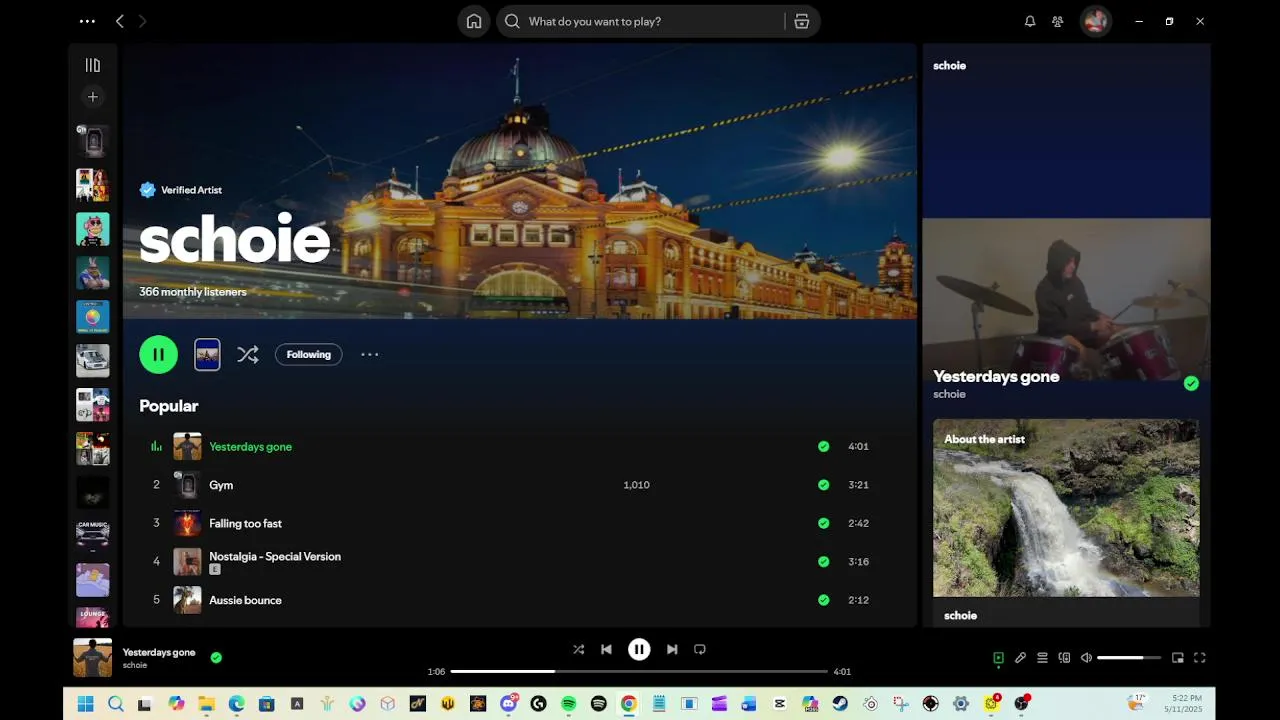This screenshot has width=1280, height=720.
Task: Toggle saved checkmark for Aussie bounce row
Action: tap(823, 600)
